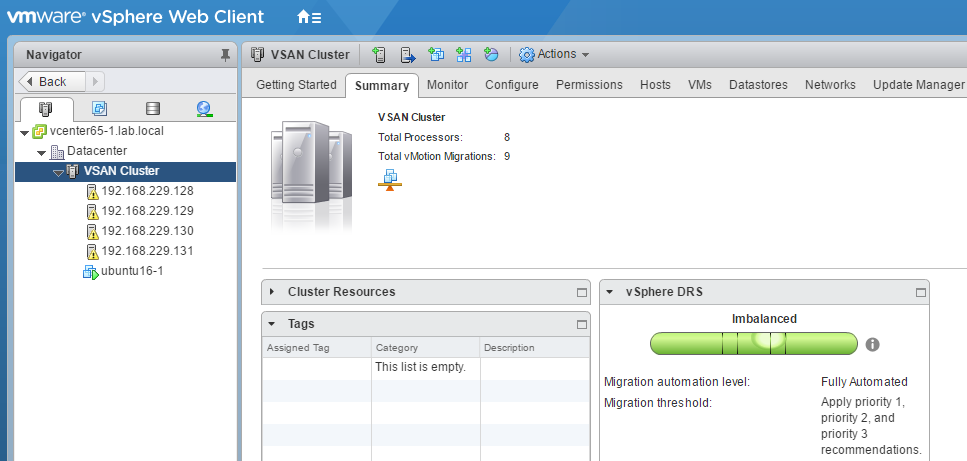Click the info icon beside the DRS gauge
967x461 pixels.
[x=872, y=345]
